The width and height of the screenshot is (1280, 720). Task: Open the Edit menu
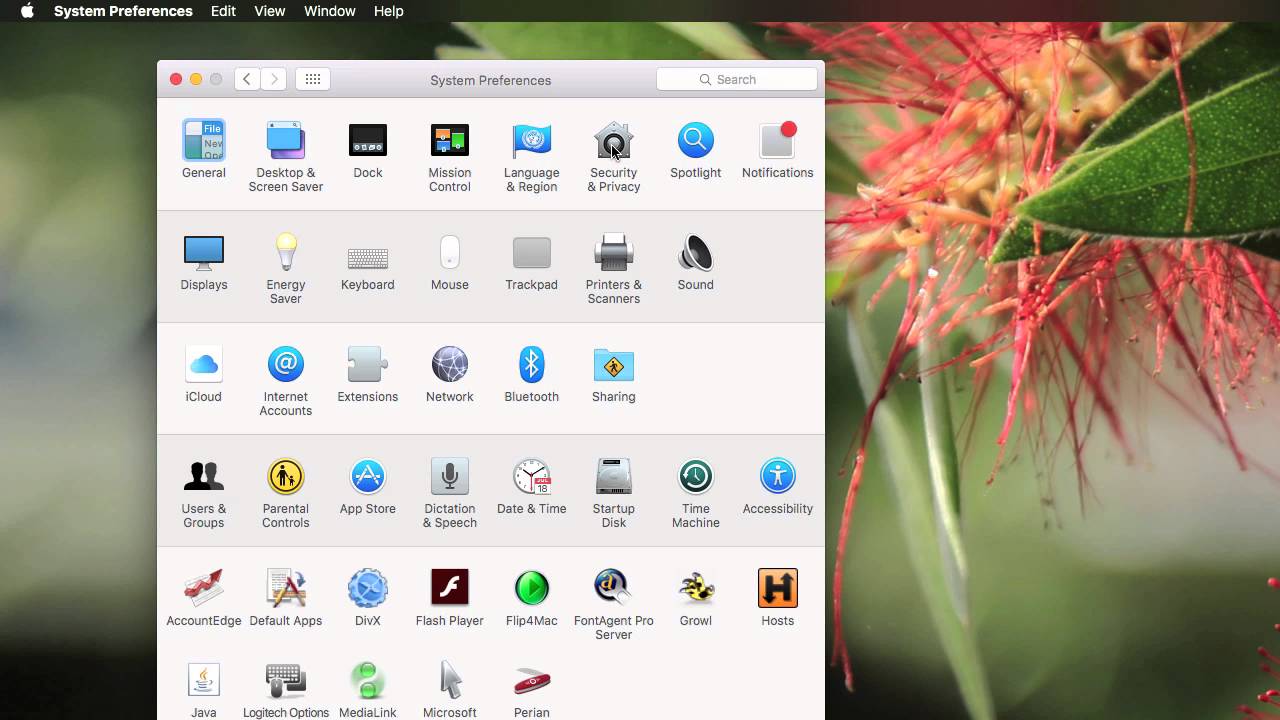[x=223, y=11]
